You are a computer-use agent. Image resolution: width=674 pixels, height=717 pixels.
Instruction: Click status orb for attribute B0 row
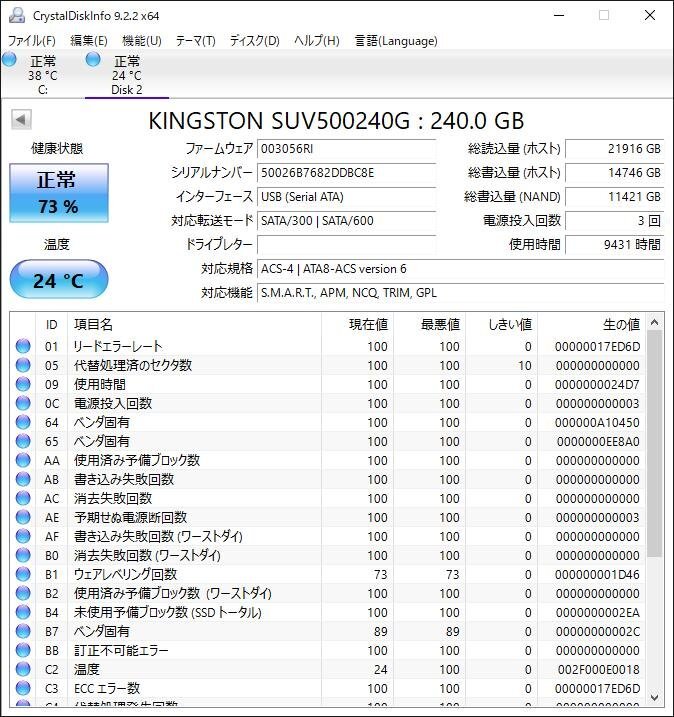tap(23, 555)
